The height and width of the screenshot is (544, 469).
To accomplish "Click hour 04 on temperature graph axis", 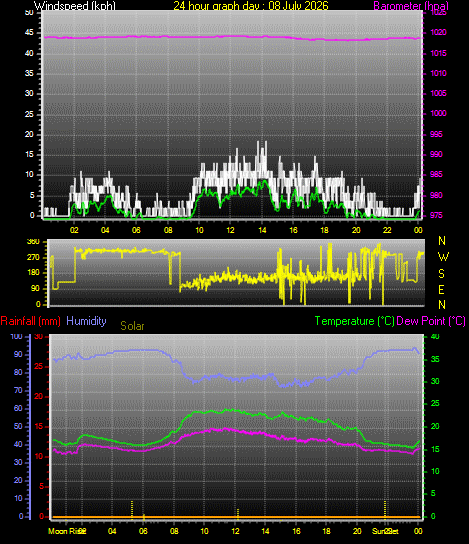I will point(112,531).
